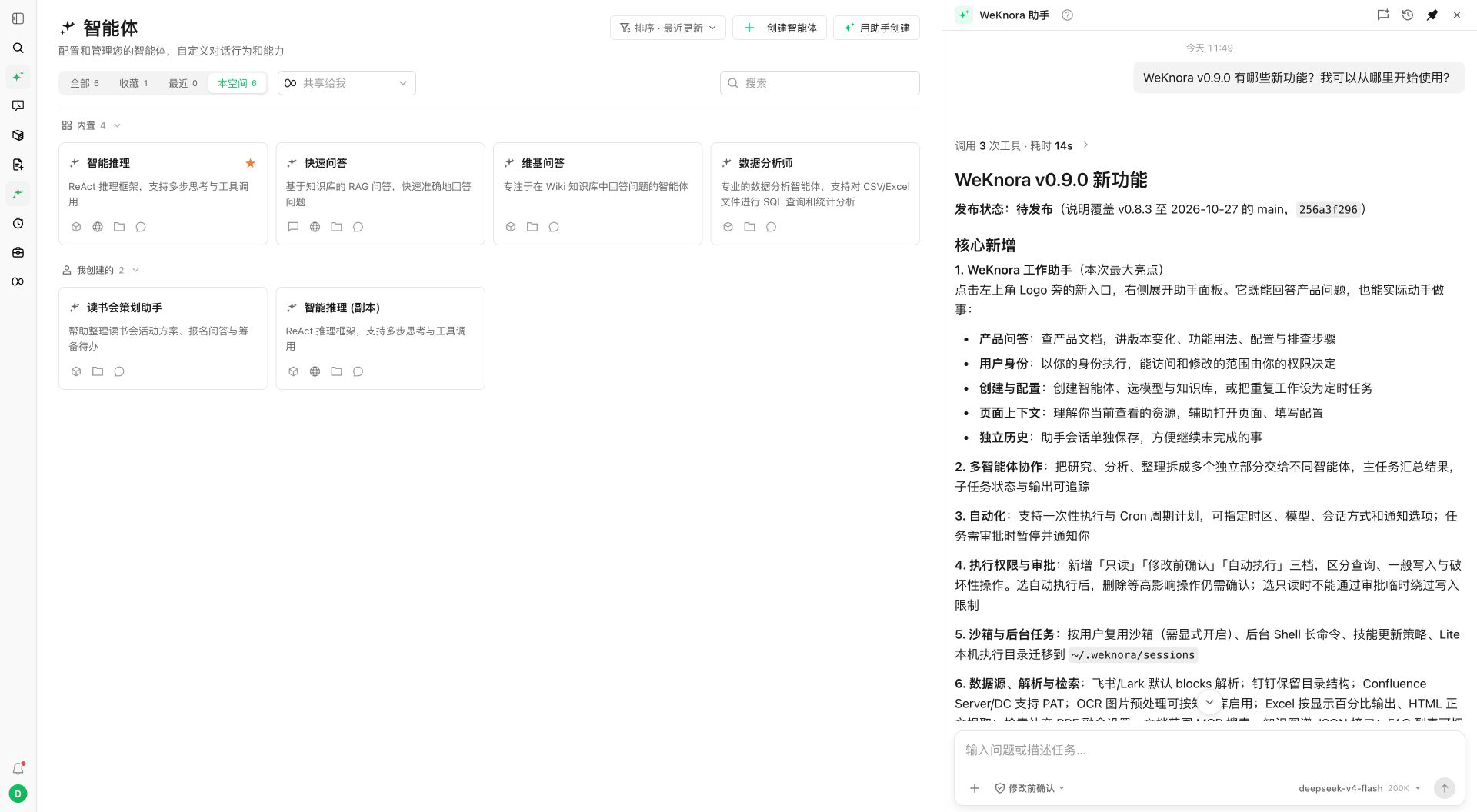Viewport: 1477px width, 812px height.
Task: Open the infinity icon in left sidebar
Action: 18,281
